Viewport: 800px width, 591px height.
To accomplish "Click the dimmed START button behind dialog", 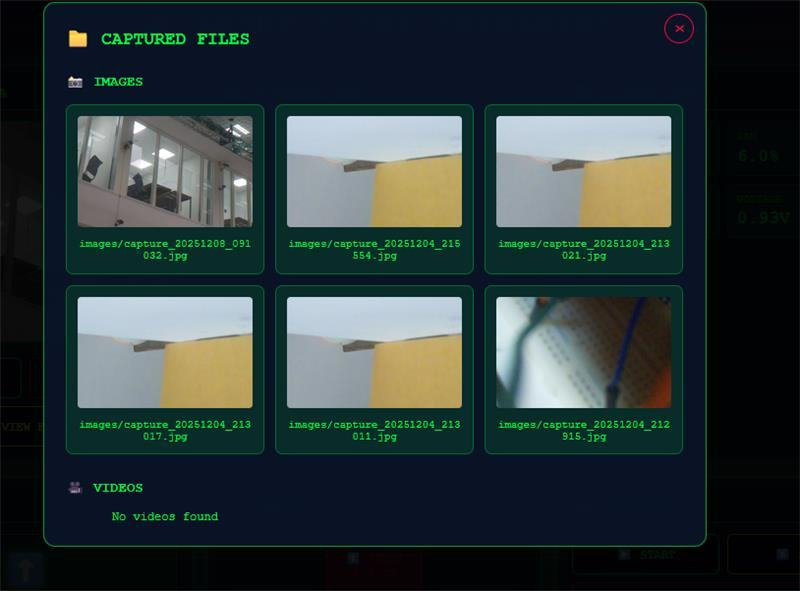I will 646,554.
